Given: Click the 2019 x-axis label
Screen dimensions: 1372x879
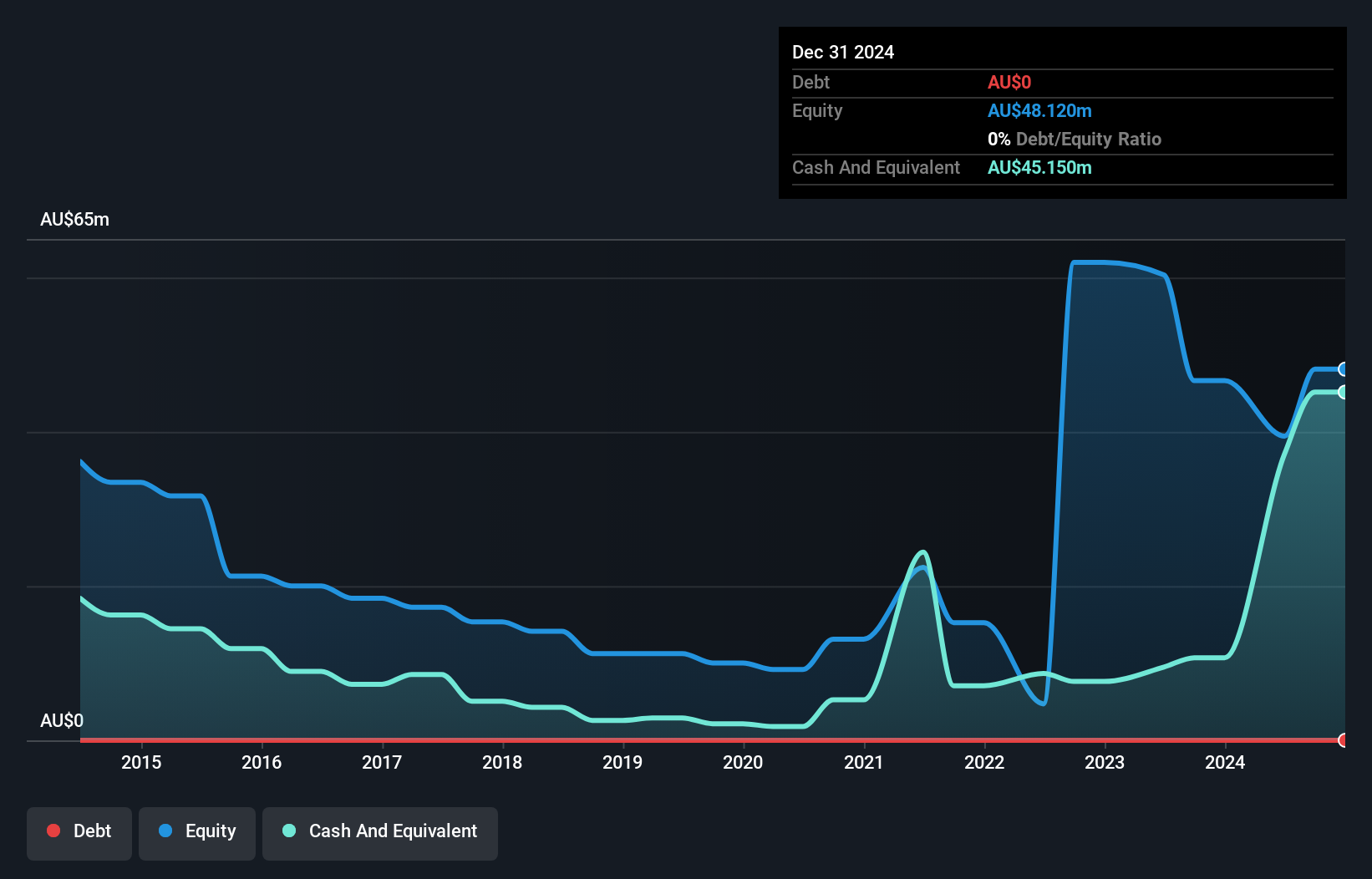Looking at the screenshot, I should pos(622,762).
